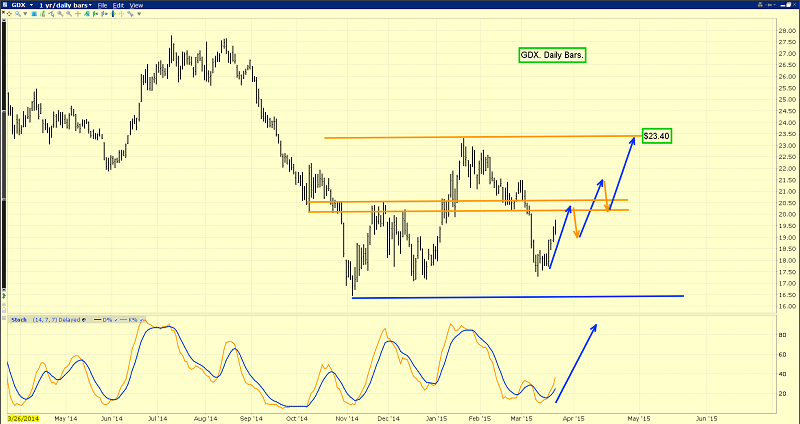Expand the arrow beside the magnifier icon

point(25,13)
